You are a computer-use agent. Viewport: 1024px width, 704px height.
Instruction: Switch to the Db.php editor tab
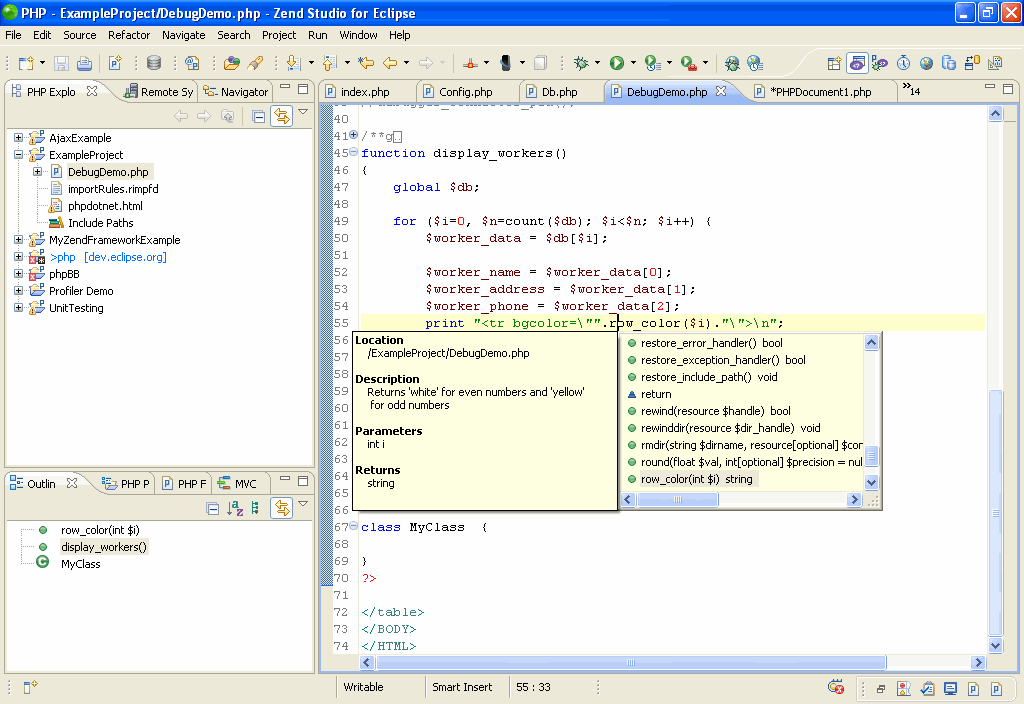560,91
